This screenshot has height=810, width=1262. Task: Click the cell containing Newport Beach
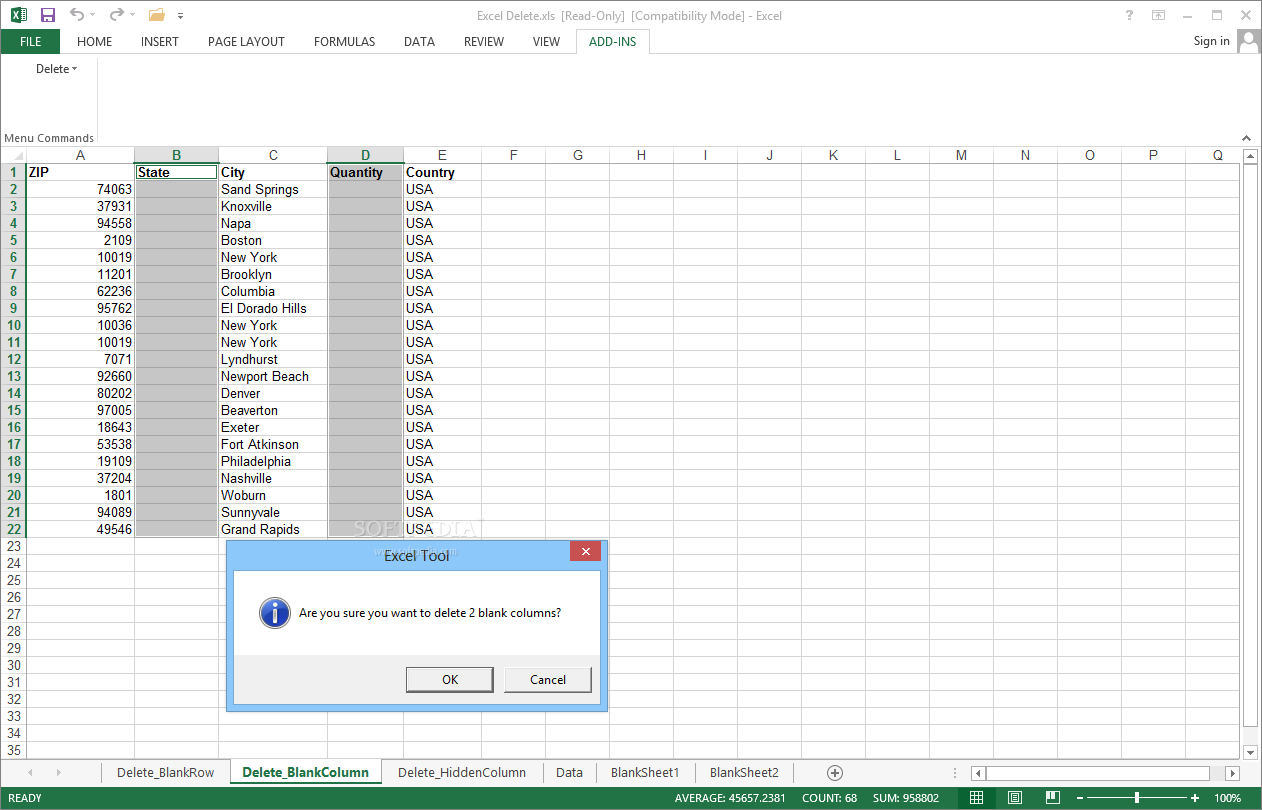[273, 376]
